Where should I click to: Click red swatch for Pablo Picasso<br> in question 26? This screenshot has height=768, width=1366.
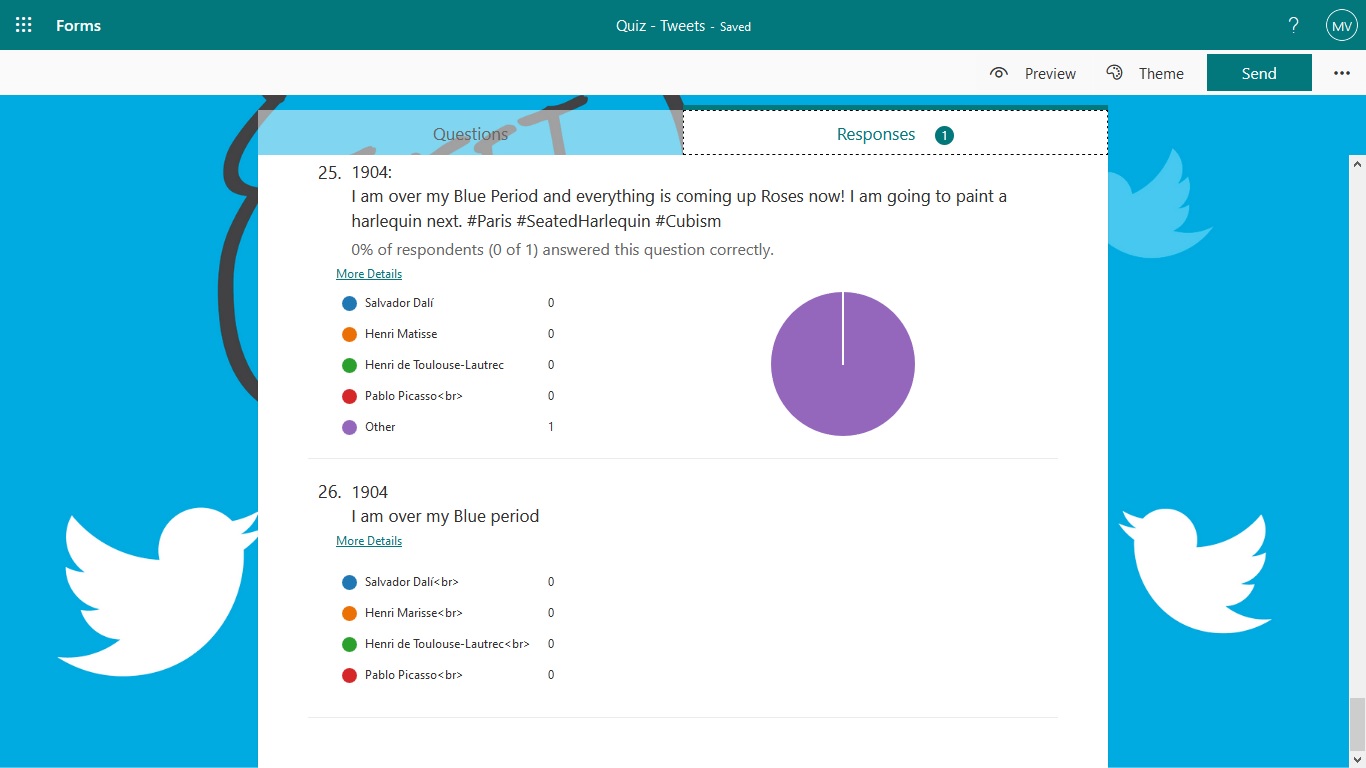349,675
